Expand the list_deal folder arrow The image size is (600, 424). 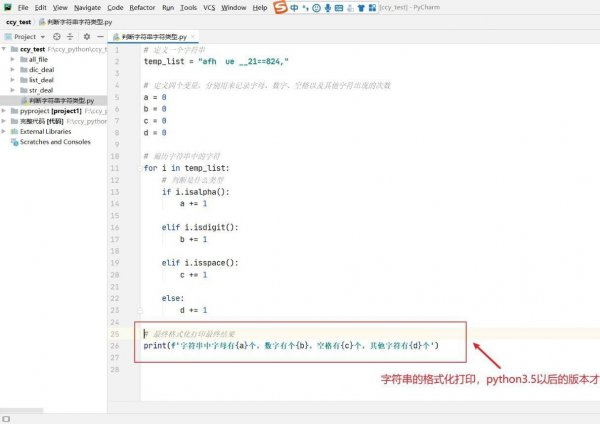(x=13, y=80)
